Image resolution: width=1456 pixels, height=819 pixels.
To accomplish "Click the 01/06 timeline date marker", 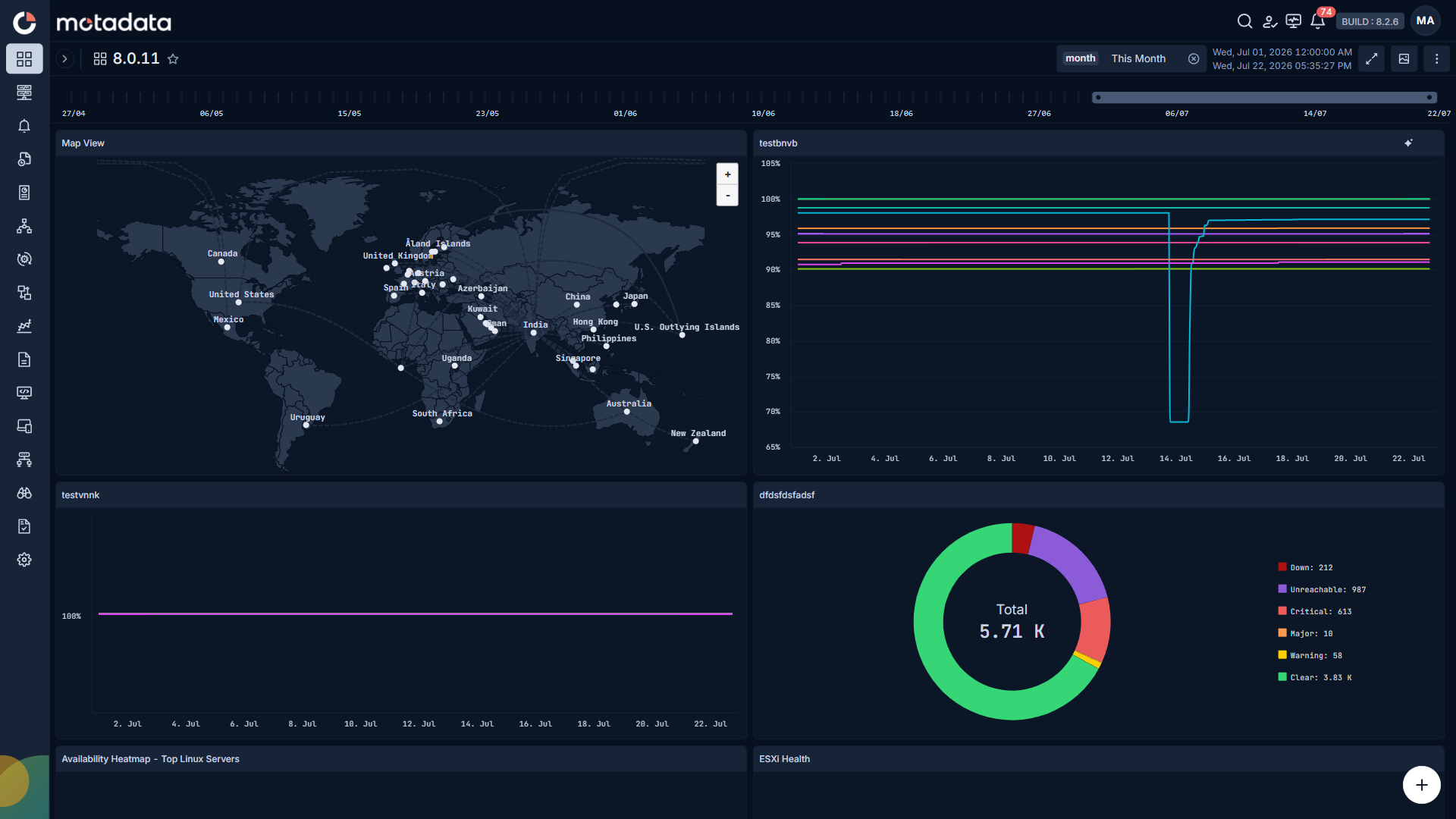I will pos(625,114).
